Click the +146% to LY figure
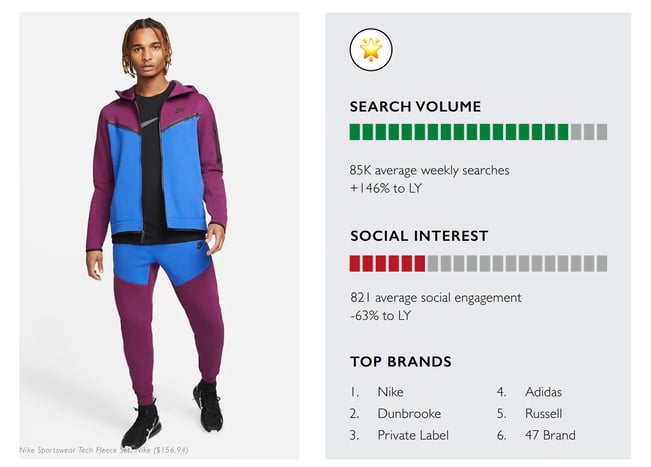Viewport: 651px width, 467px height. [385, 187]
